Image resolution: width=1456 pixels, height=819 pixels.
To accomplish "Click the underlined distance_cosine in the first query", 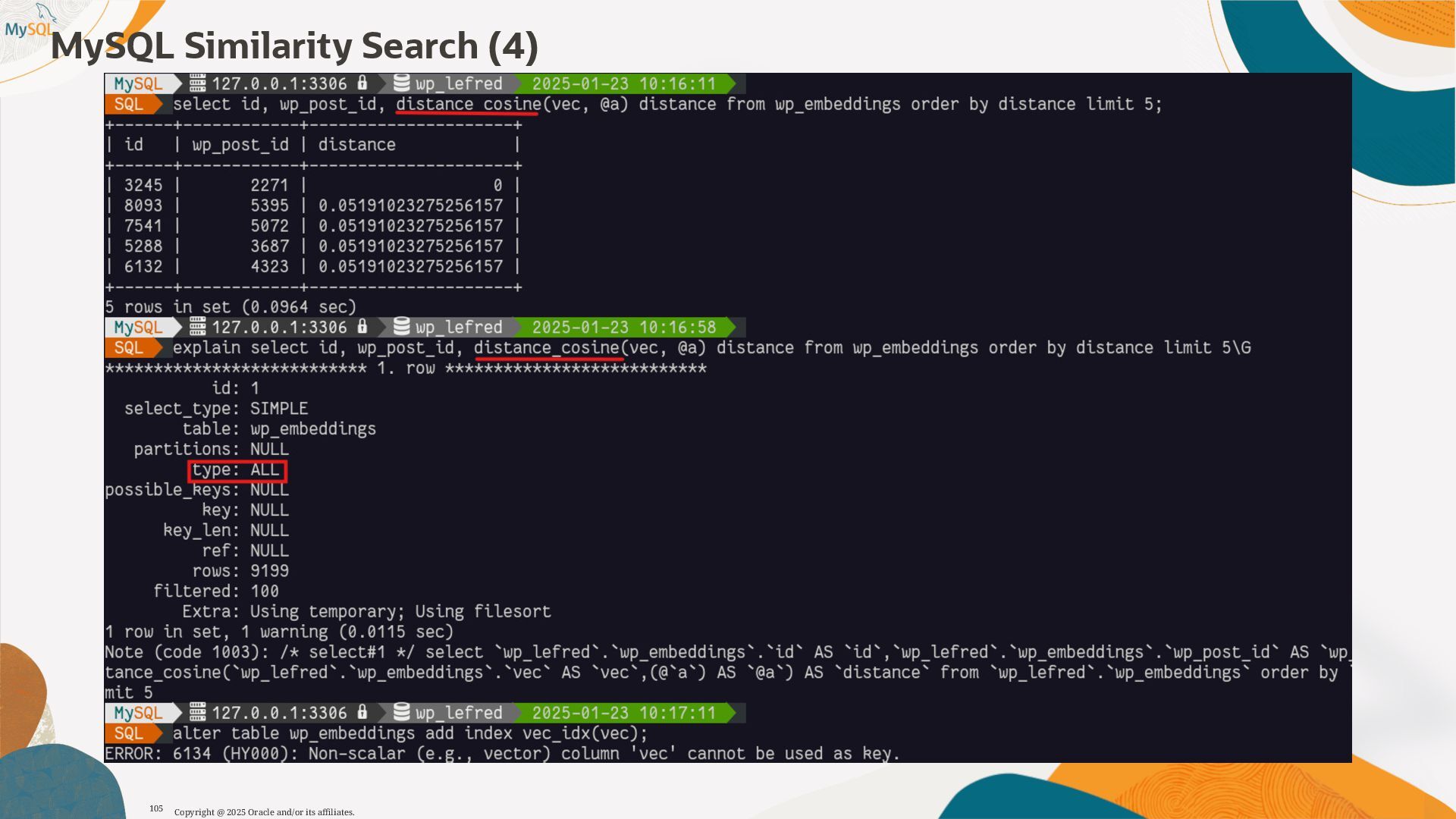I will click(x=468, y=104).
